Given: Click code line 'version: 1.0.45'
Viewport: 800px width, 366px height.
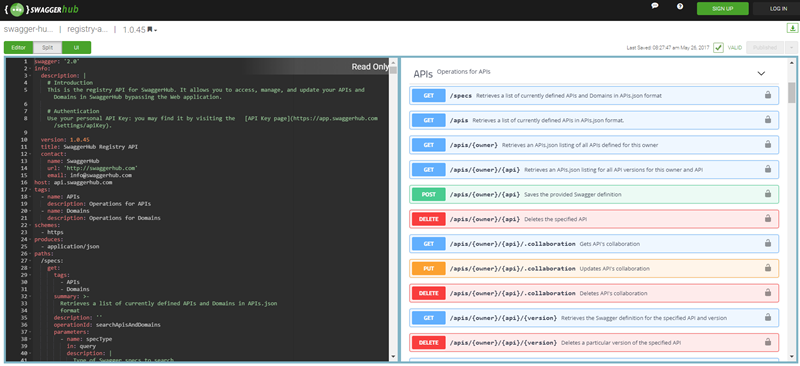Looking at the screenshot, I should [65, 139].
